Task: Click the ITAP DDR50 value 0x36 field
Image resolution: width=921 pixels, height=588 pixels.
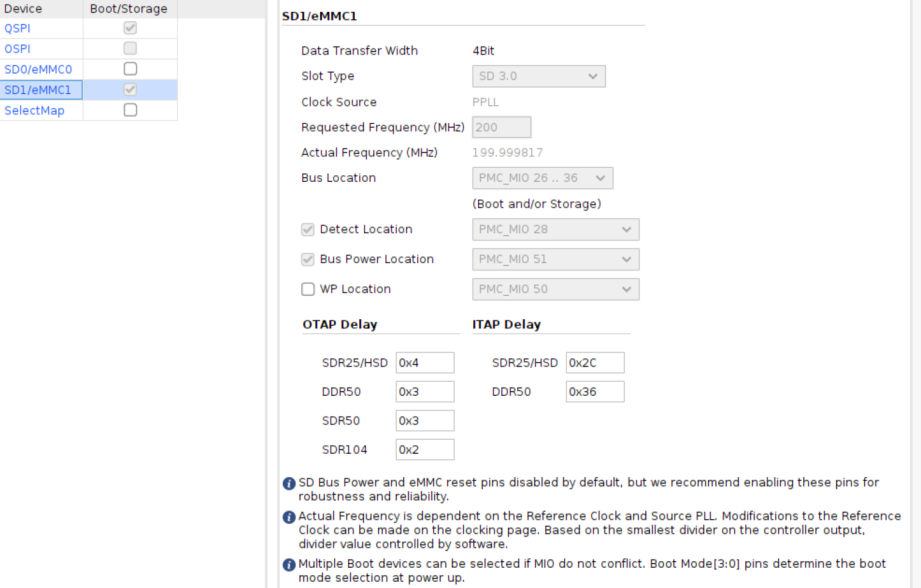Action: coord(595,392)
